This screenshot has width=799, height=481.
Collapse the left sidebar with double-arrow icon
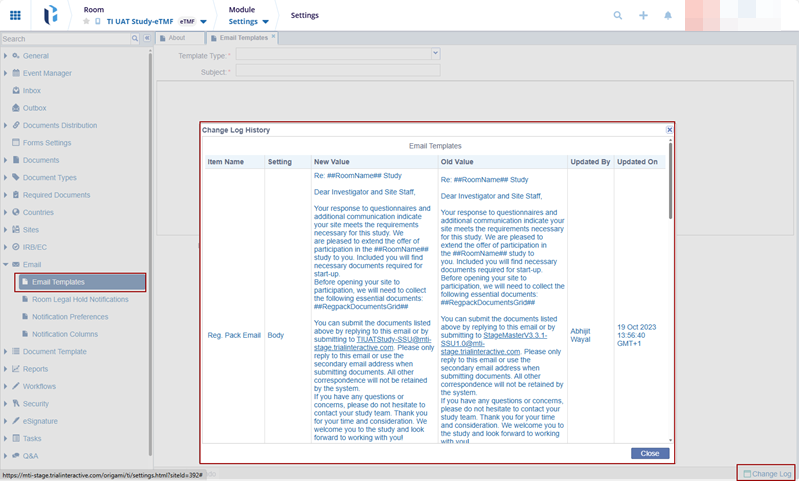(x=147, y=39)
